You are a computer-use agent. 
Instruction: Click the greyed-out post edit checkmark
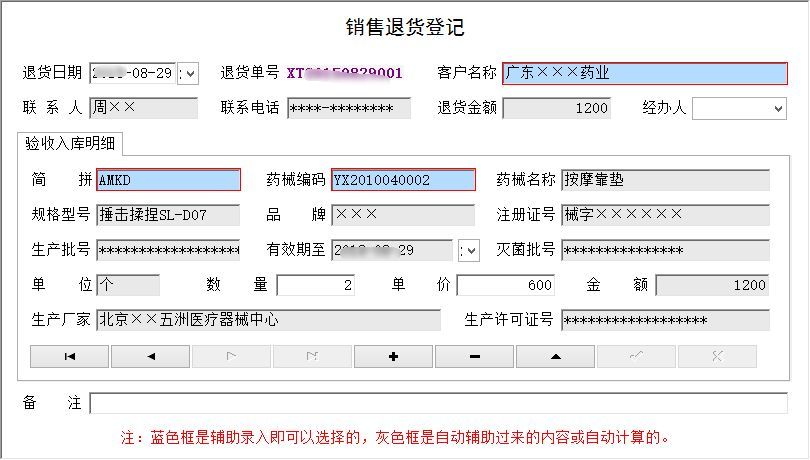click(636, 357)
